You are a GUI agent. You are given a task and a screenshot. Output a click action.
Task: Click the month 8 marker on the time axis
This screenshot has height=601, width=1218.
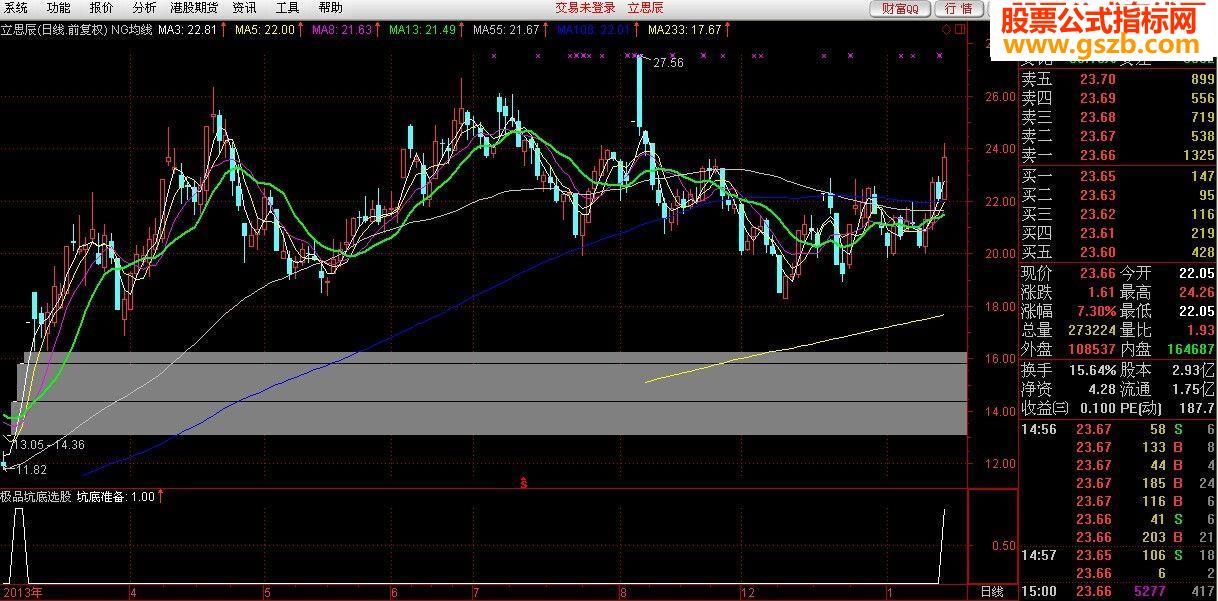point(623,593)
